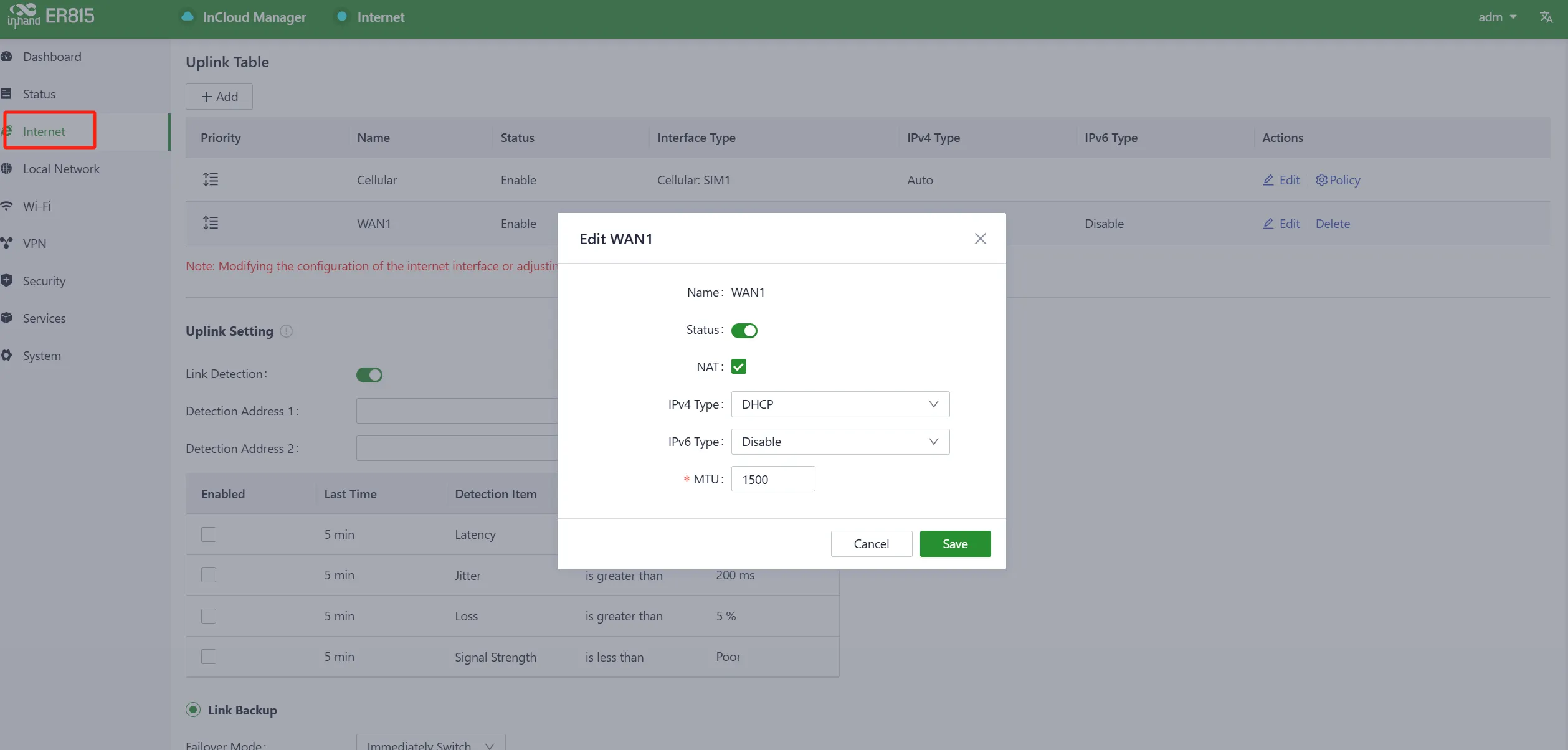Click the Status sidebar icon
The width and height of the screenshot is (1568, 750).
pos(7,94)
